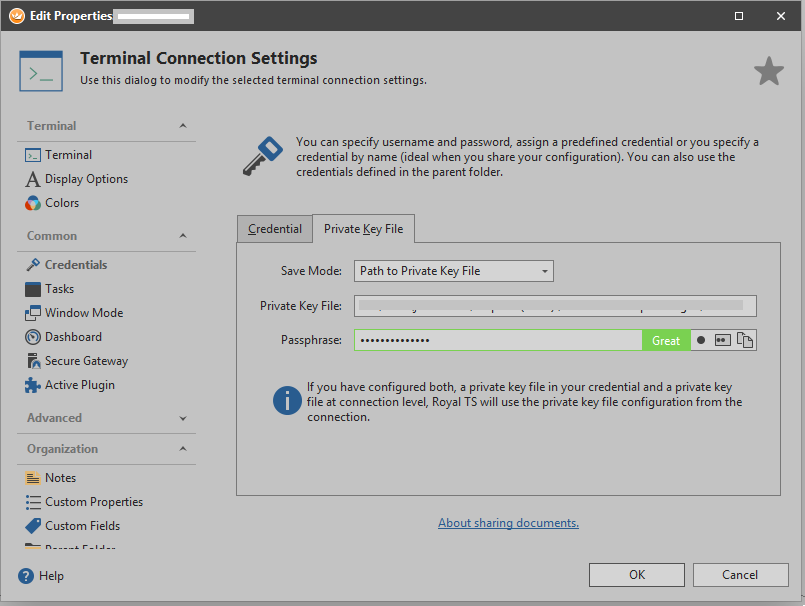Click the password generator icon beside passphrase
Screen dimensions: 805x606
pos(722,340)
